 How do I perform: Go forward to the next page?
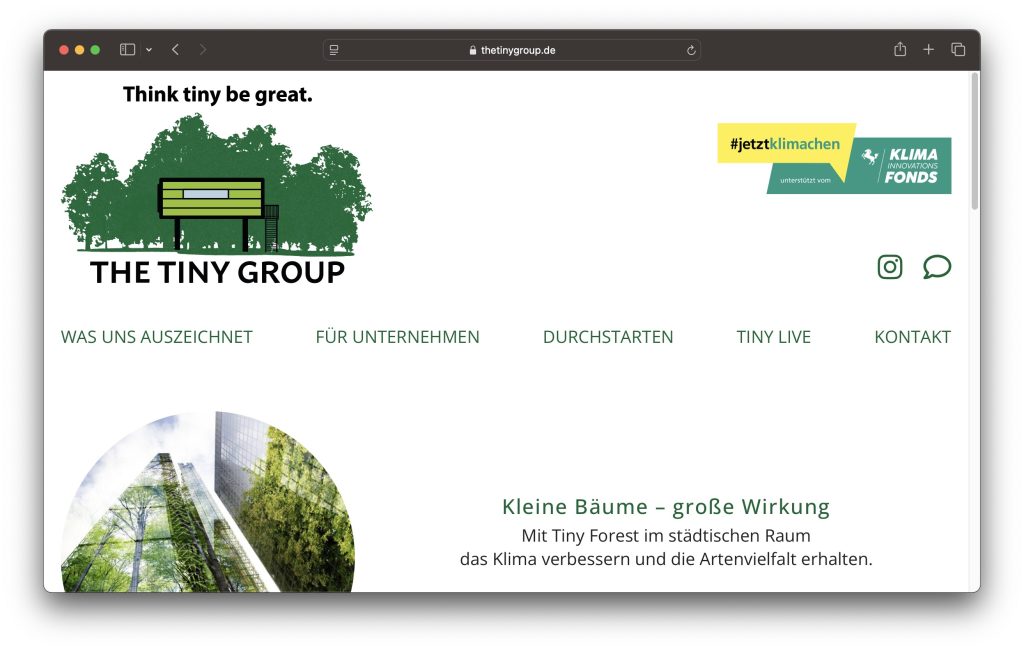[202, 50]
